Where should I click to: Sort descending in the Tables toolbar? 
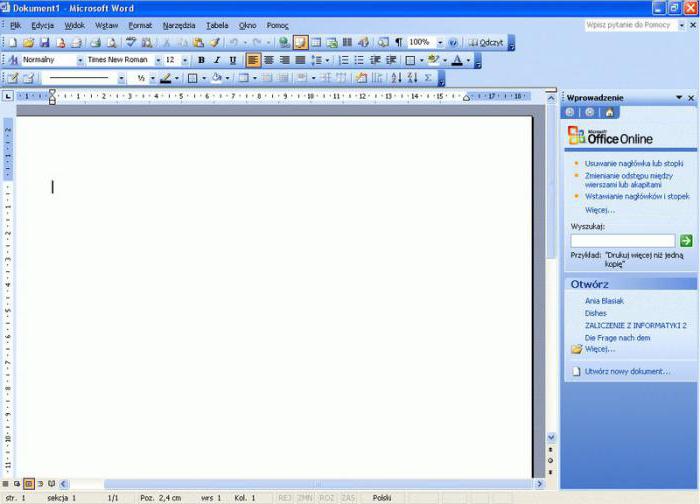pos(412,78)
